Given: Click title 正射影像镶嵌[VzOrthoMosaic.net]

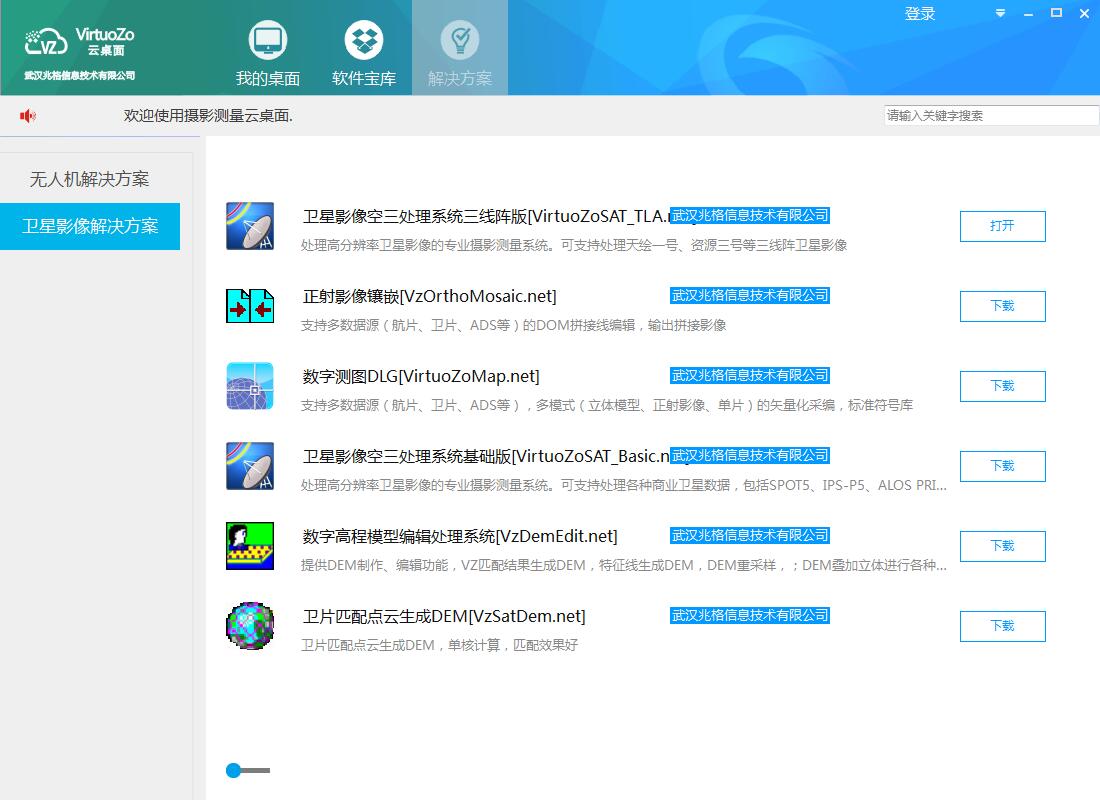Looking at the screenshot, I should pyautogui.click(x=429, y=297).
